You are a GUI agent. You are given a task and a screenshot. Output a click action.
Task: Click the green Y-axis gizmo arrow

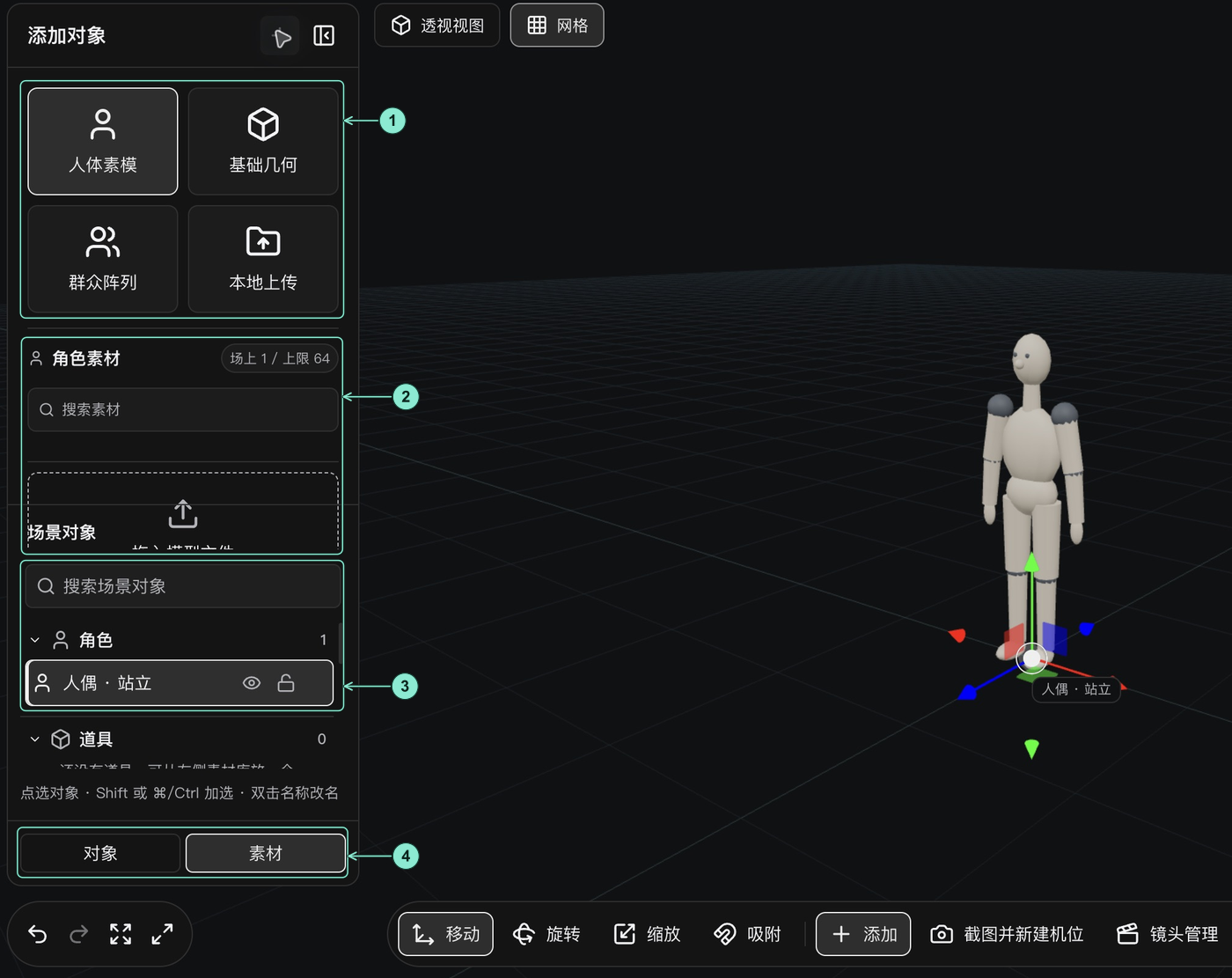(x=1032, y=563)
